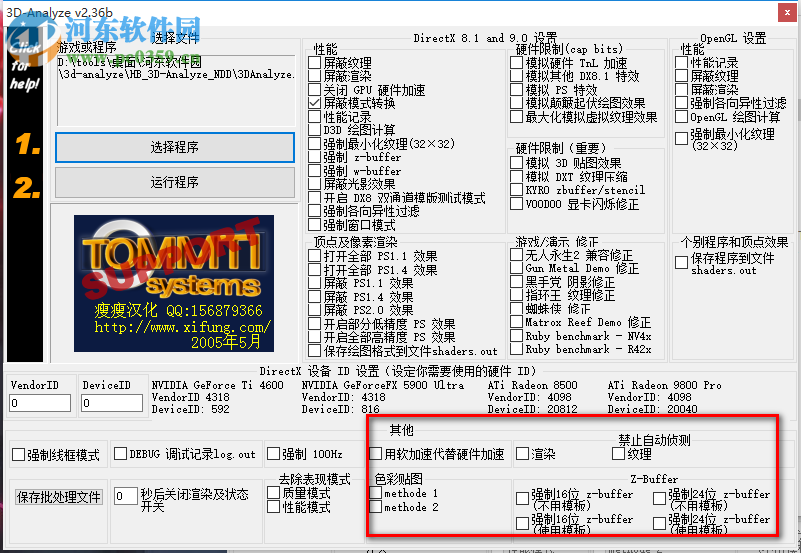
Task: Check 强制各向异性过滤 in DirectX section
Action: point(315,211)
